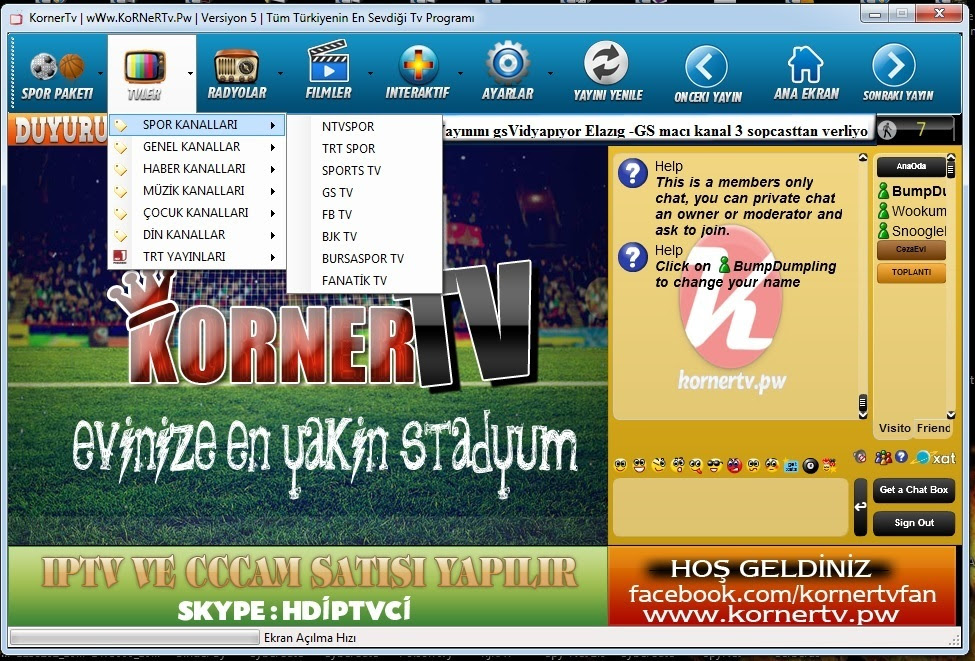The image size is (975, 661).
Task: Refresh the stream with Yayını Yenile
Action: click(x=608, y=73)
